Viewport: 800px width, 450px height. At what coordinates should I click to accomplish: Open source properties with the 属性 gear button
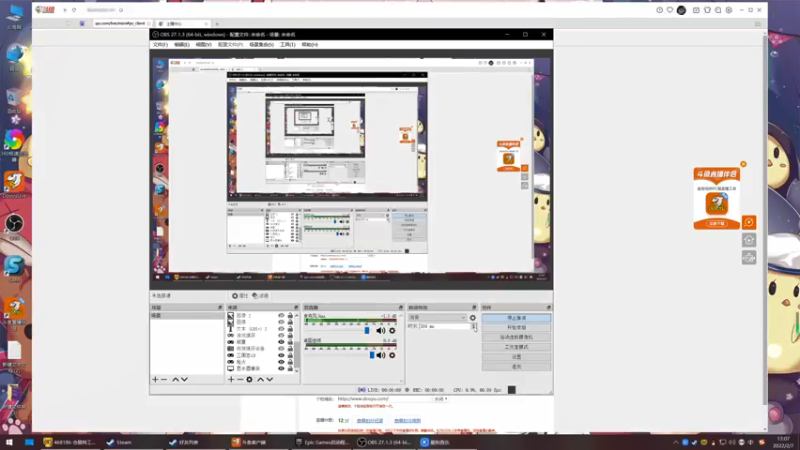240,296
